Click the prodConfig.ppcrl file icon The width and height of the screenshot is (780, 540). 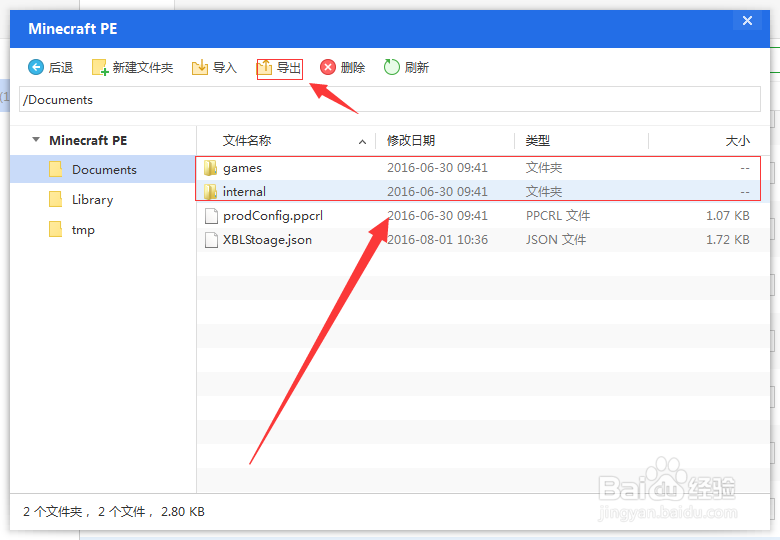point(211,216)
